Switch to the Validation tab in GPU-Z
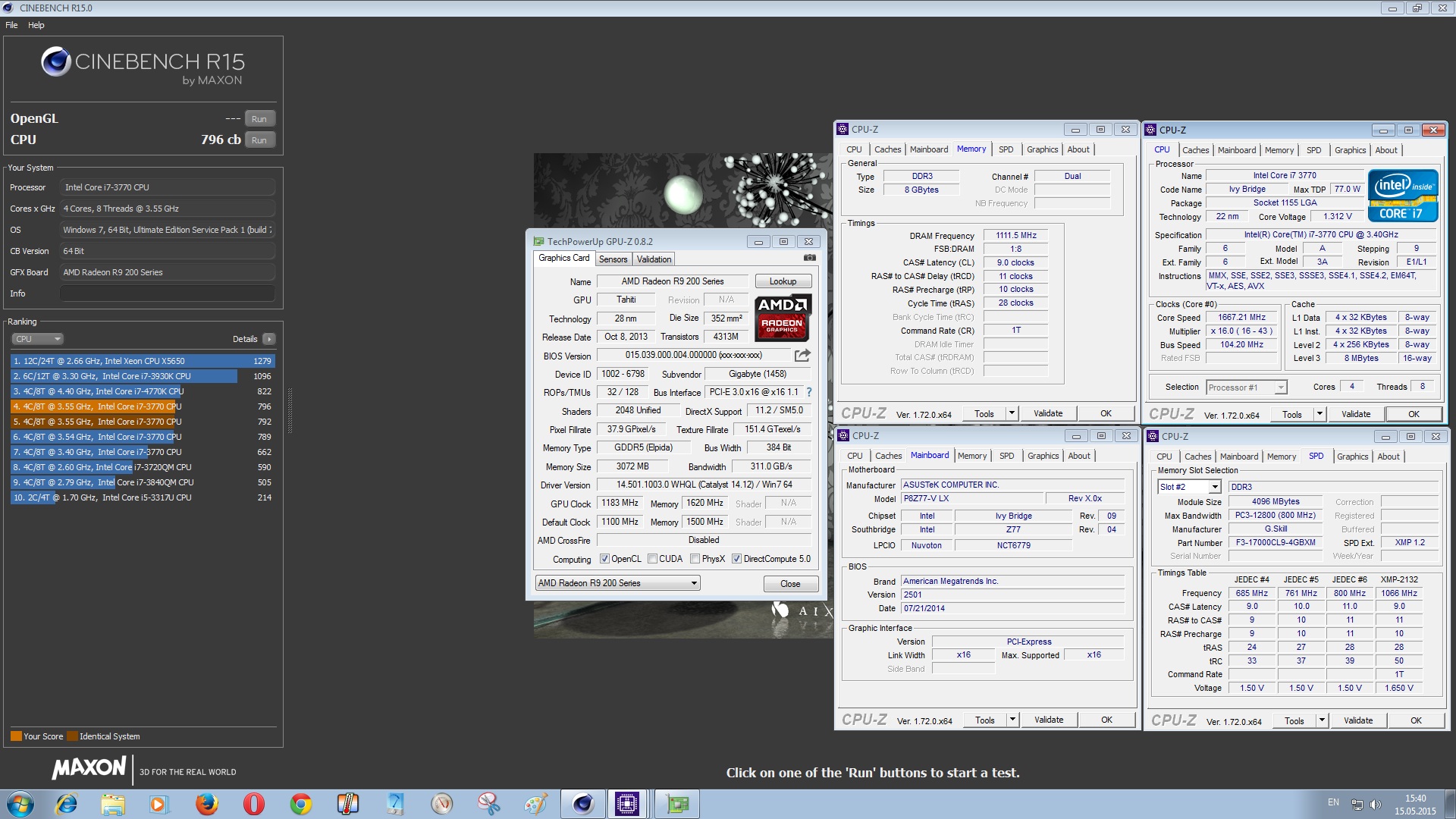The image size is (1456, 819). coord(654,259)
